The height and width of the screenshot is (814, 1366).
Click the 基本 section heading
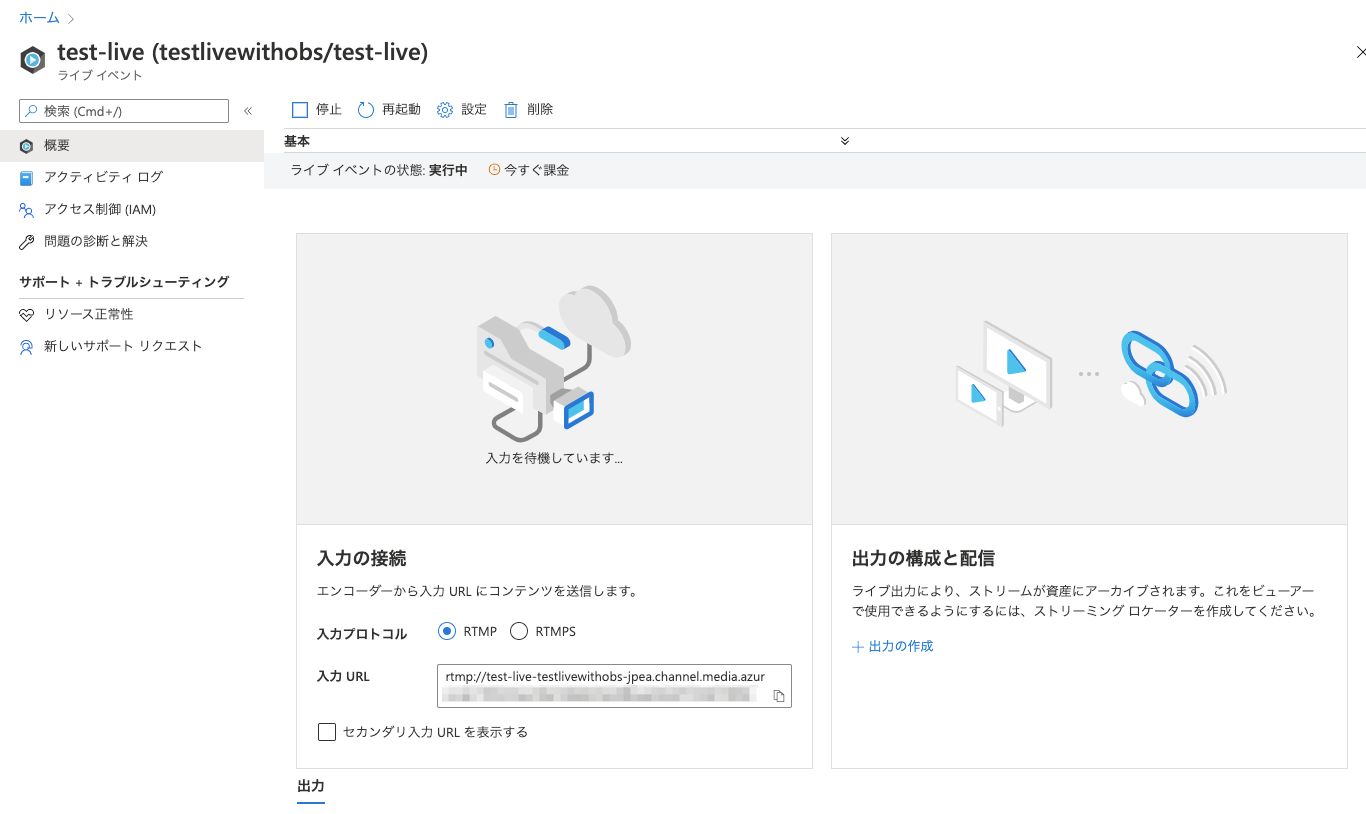click(297, 141)
